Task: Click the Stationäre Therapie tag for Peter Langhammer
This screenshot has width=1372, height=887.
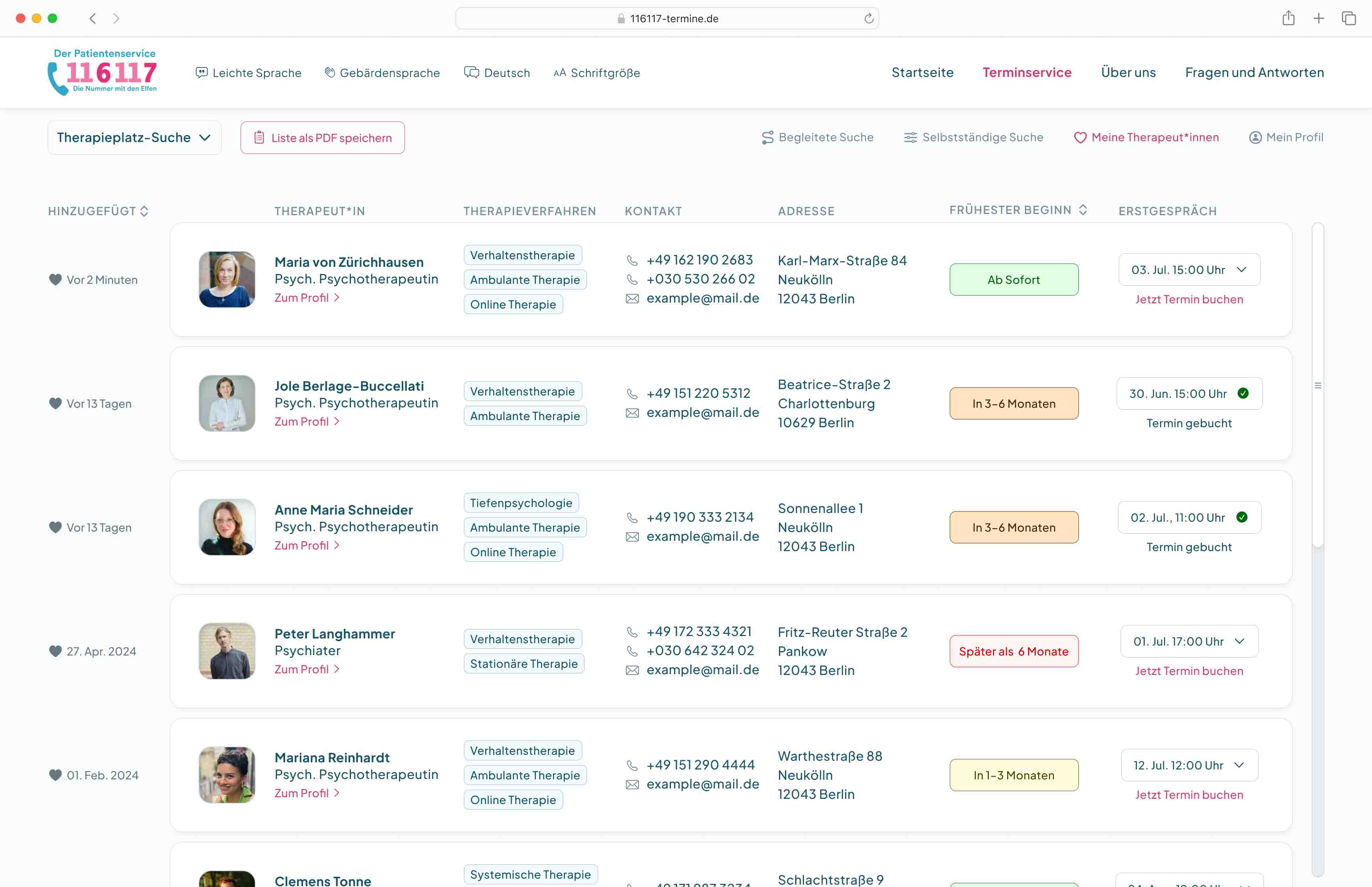Action: pos(524,663)
